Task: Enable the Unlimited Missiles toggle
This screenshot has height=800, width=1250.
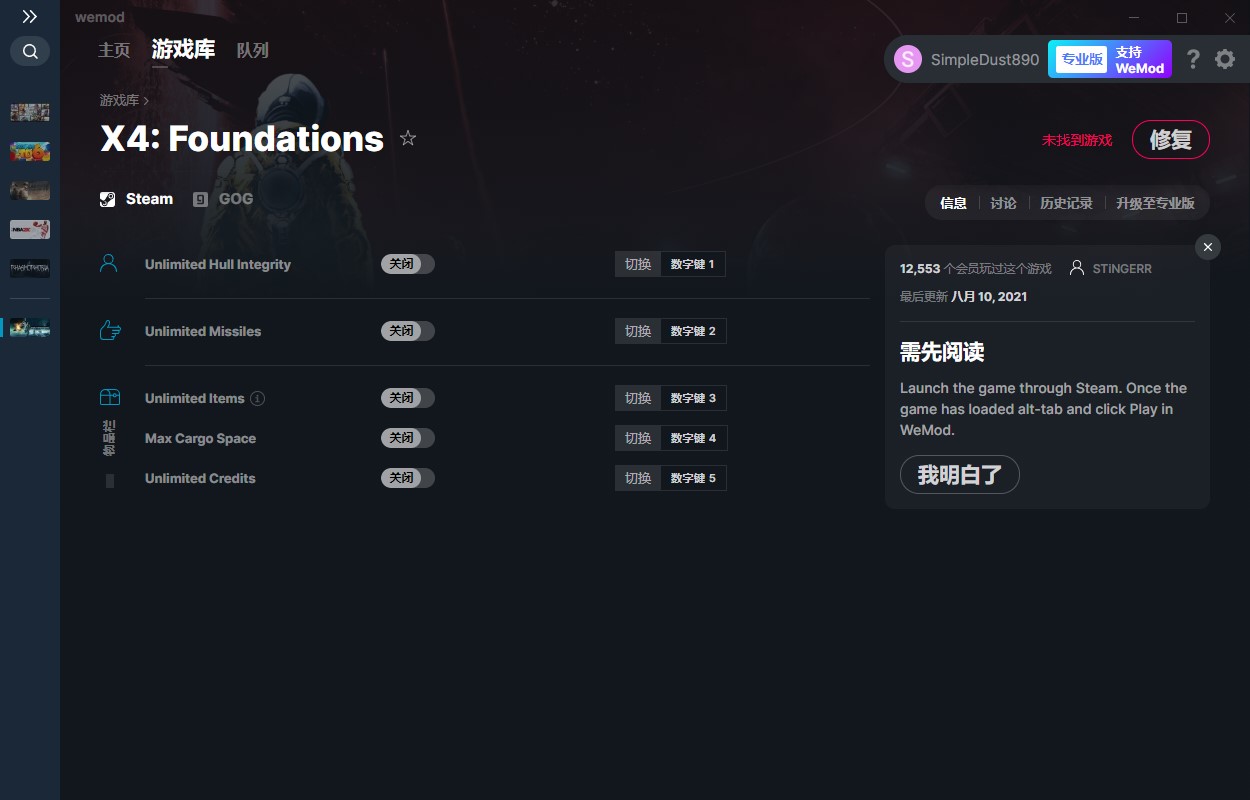Action: pyautogui.click(x=408, y=331)
